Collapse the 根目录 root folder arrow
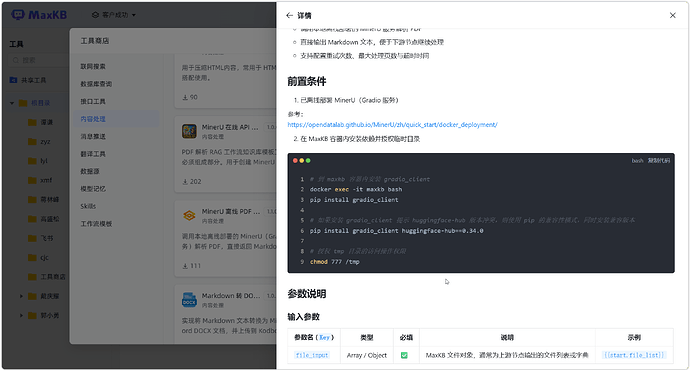Image resolution: width=690 pixels, height=370 pixels. click(x=12, y=103)
